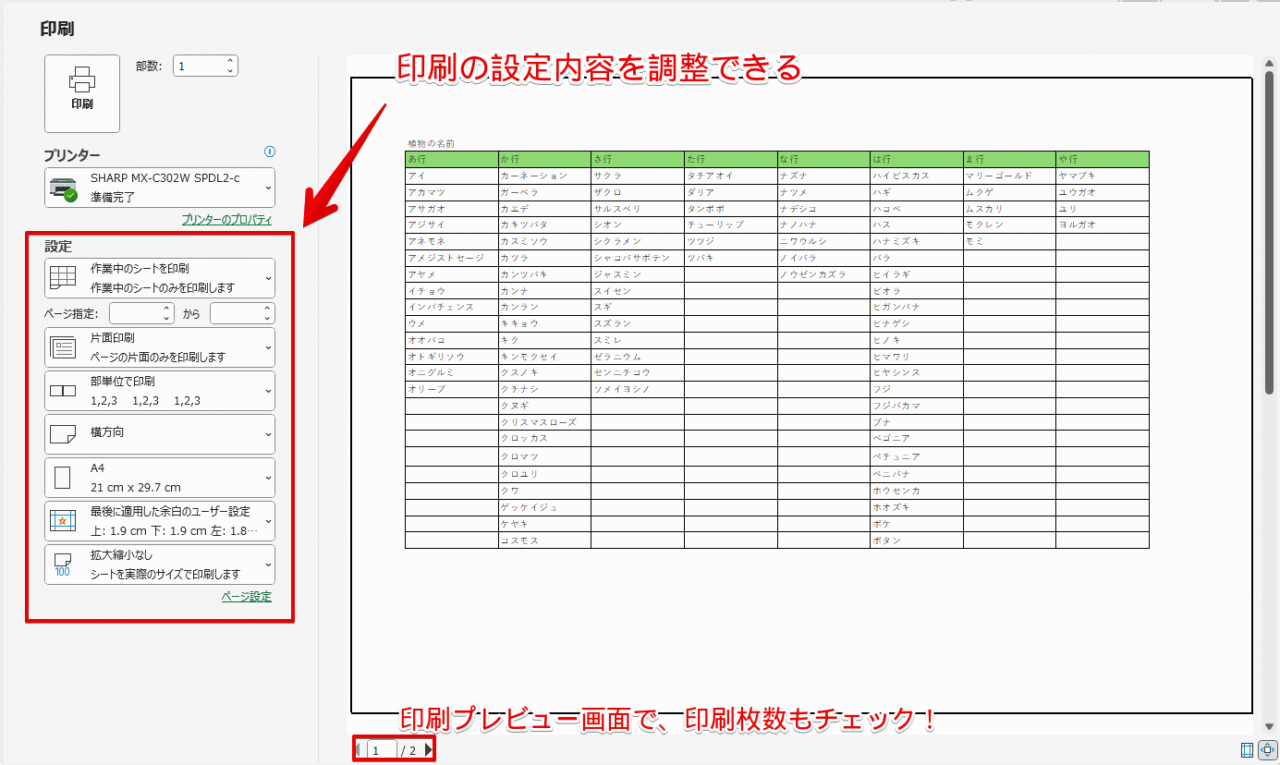Click the Zoom to Page icon at bottom right

point(1267,748)
